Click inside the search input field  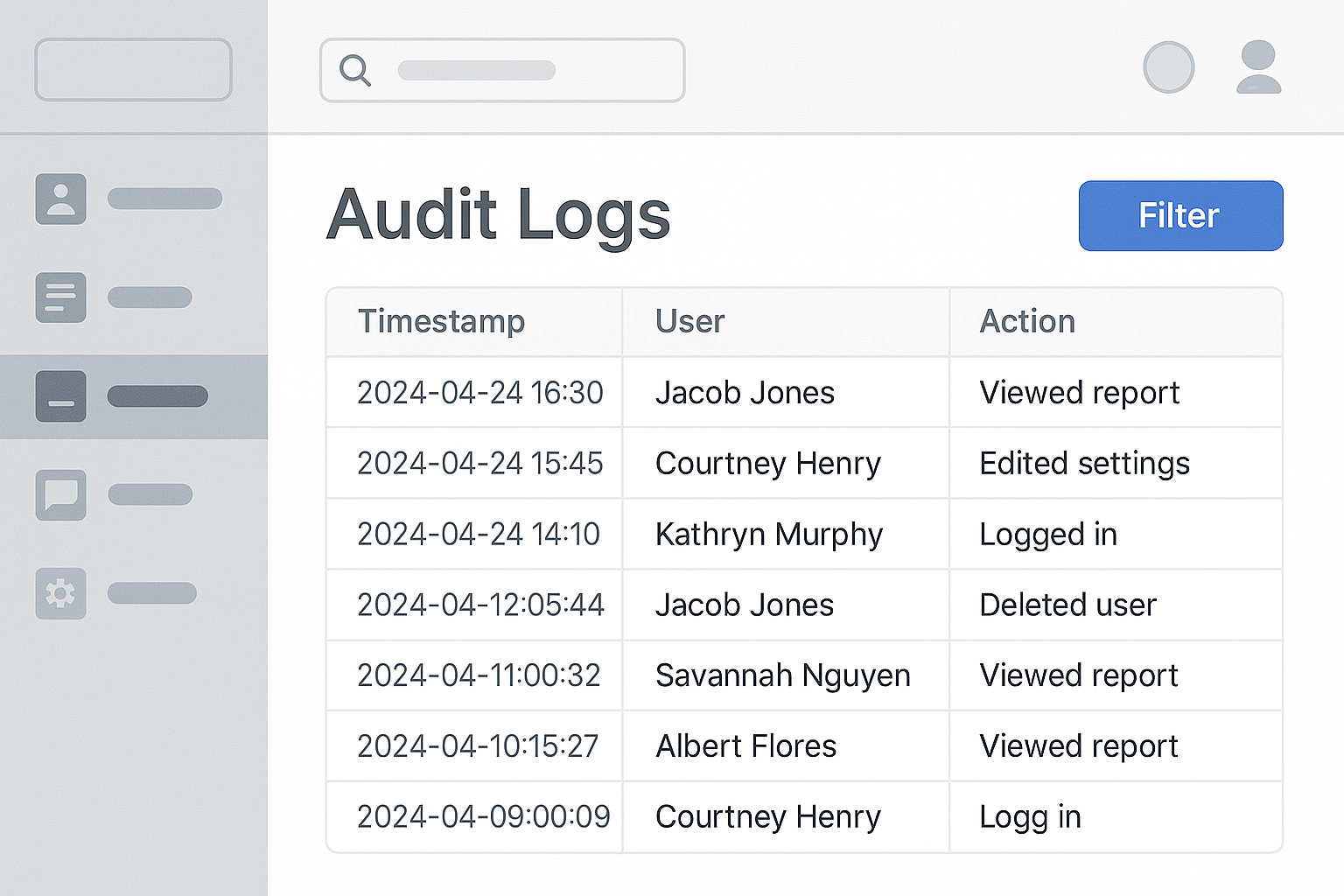pos(525,70)
